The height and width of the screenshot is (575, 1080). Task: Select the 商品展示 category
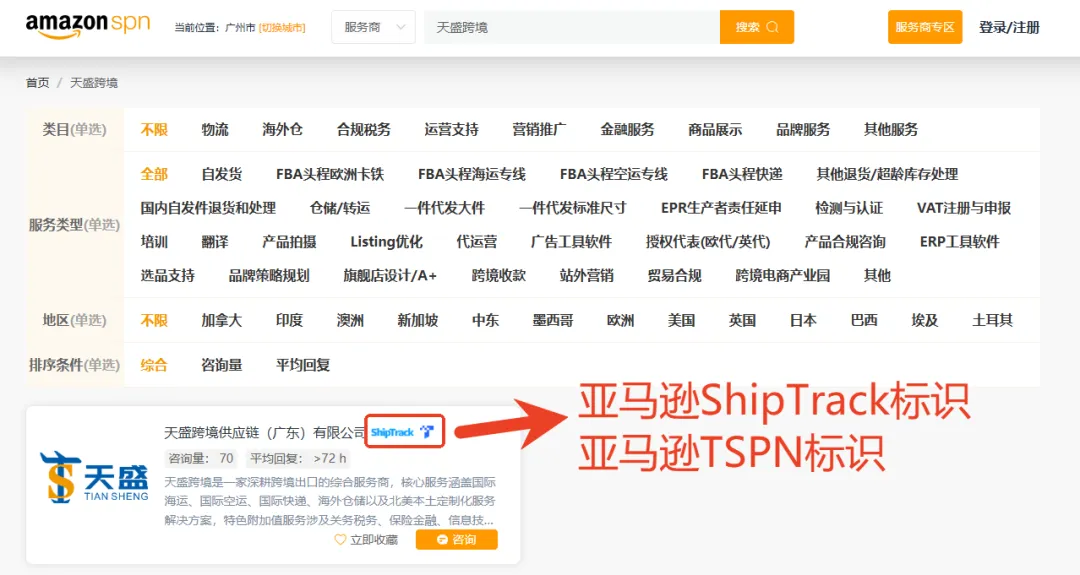715,129
